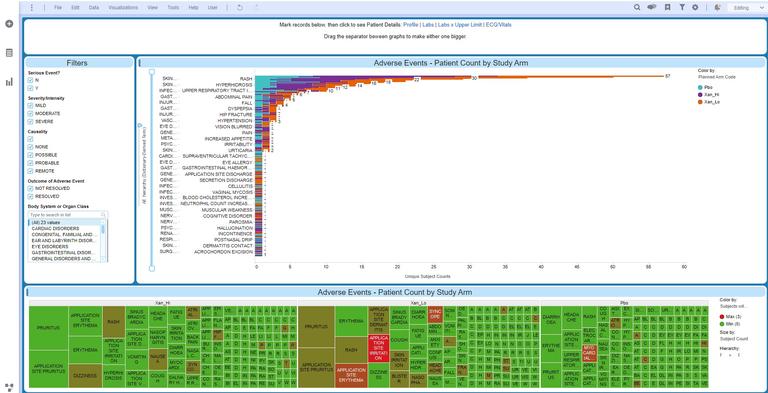This screenshot has height=393, width=768.
Task: Open the Visualizations menu
Action: click(x=123, y=8)
